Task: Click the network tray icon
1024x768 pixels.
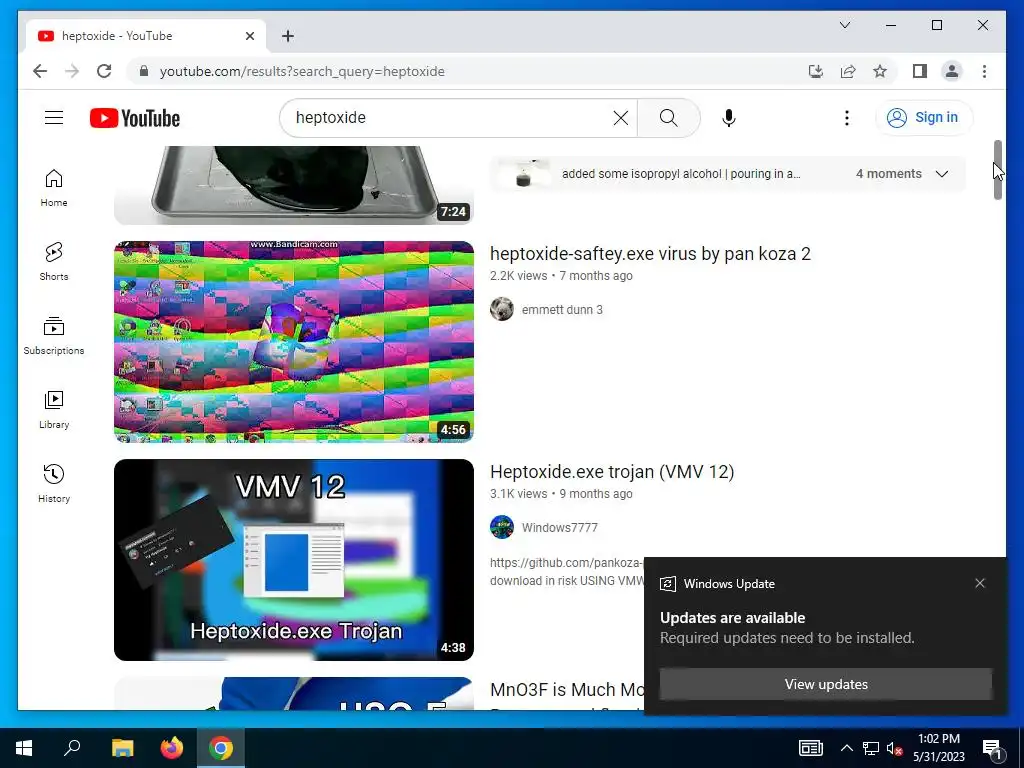Action: [871, 748]
